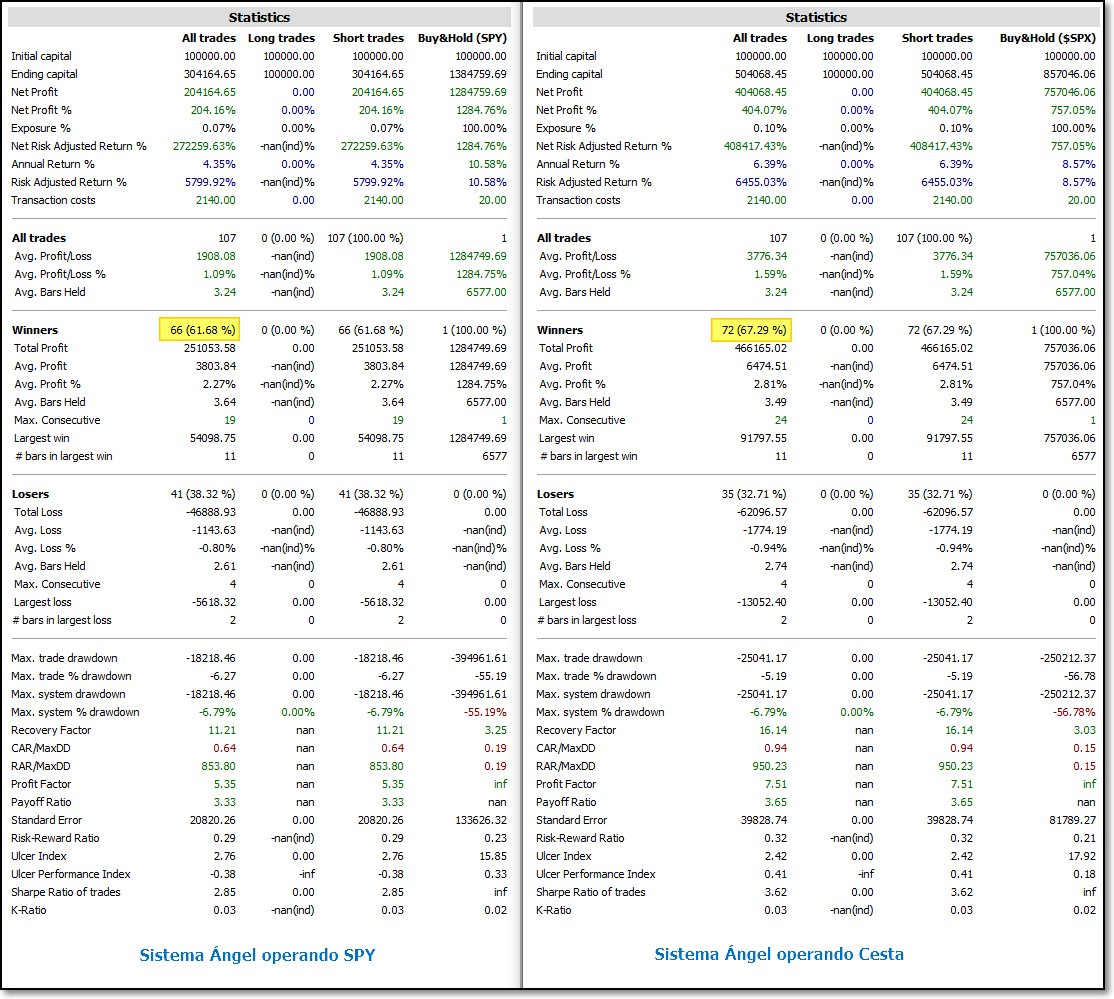
Task: Select Largest loss -5618.32 under All trades
Action: coord(213,602)
